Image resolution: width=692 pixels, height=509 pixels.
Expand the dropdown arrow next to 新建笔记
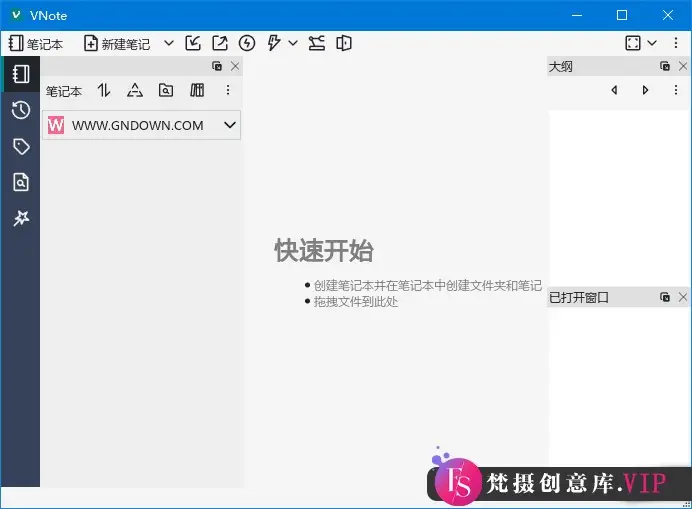(x=169, y=43)
